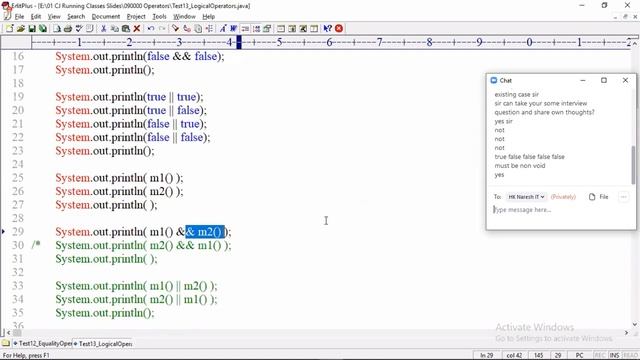Screen dimensions: 640x360
Task: Click the horizontal scroll left arrow
Action: click(9, 333)
